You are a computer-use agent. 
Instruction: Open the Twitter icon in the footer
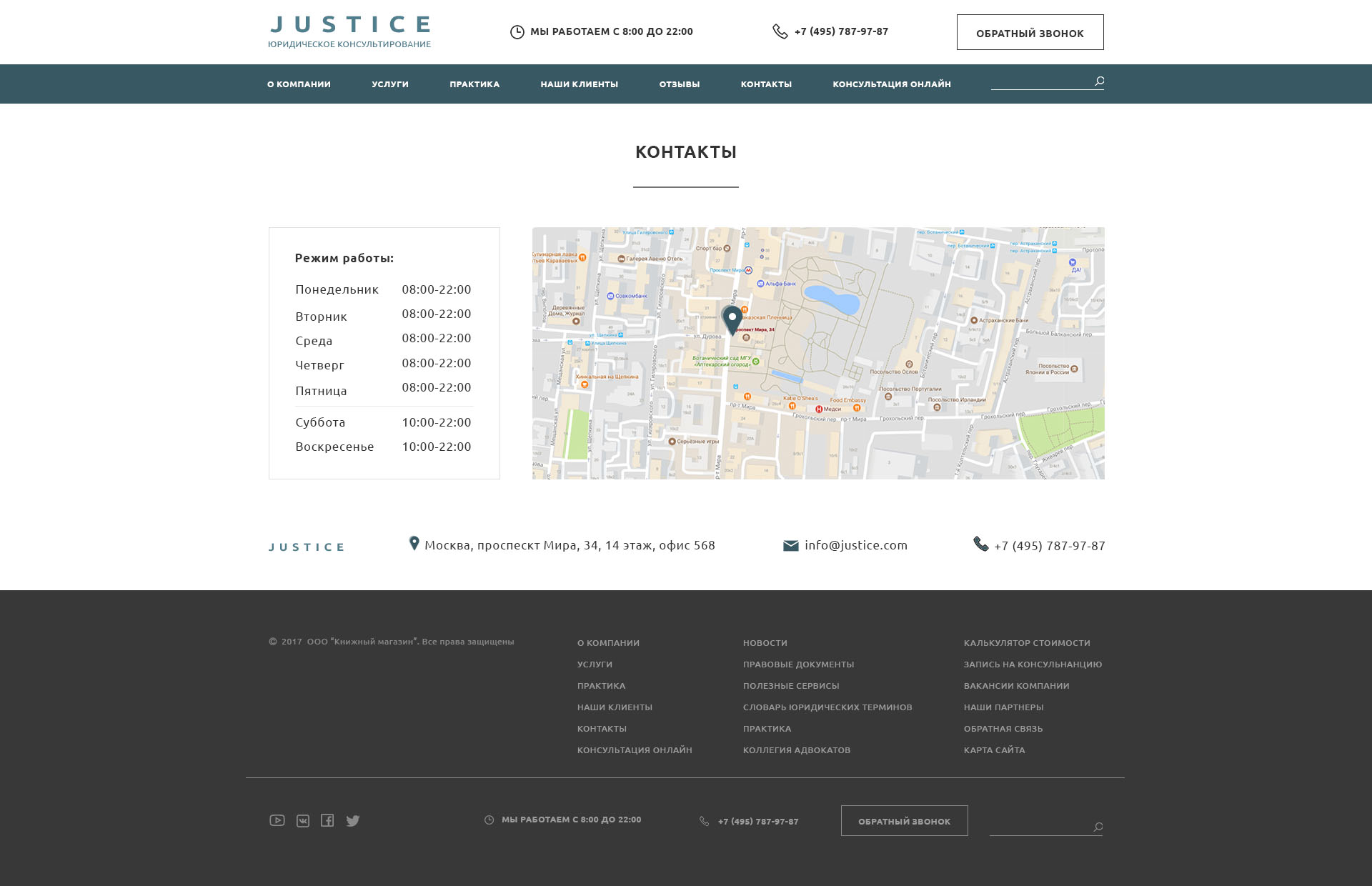pos(353,820)
